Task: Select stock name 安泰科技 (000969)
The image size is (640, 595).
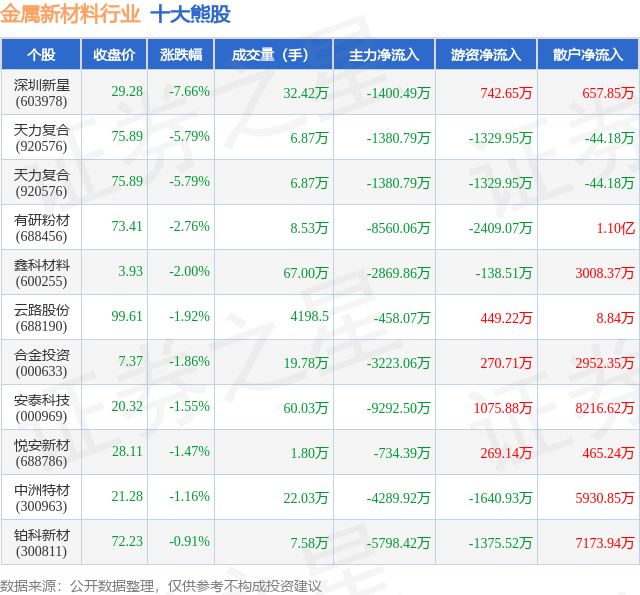Action: pyautogui.click(x=41, y=408)
